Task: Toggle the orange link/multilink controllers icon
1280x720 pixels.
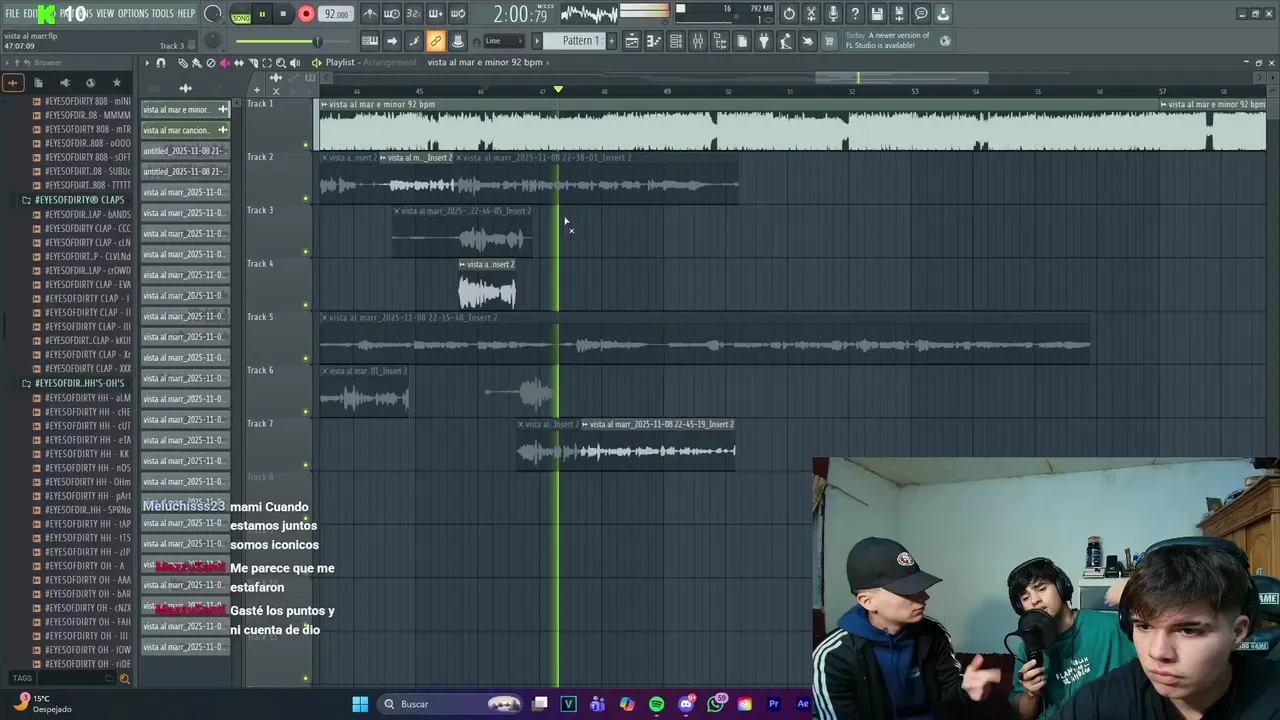Action: pyautogui.click(x=435, y=41)
